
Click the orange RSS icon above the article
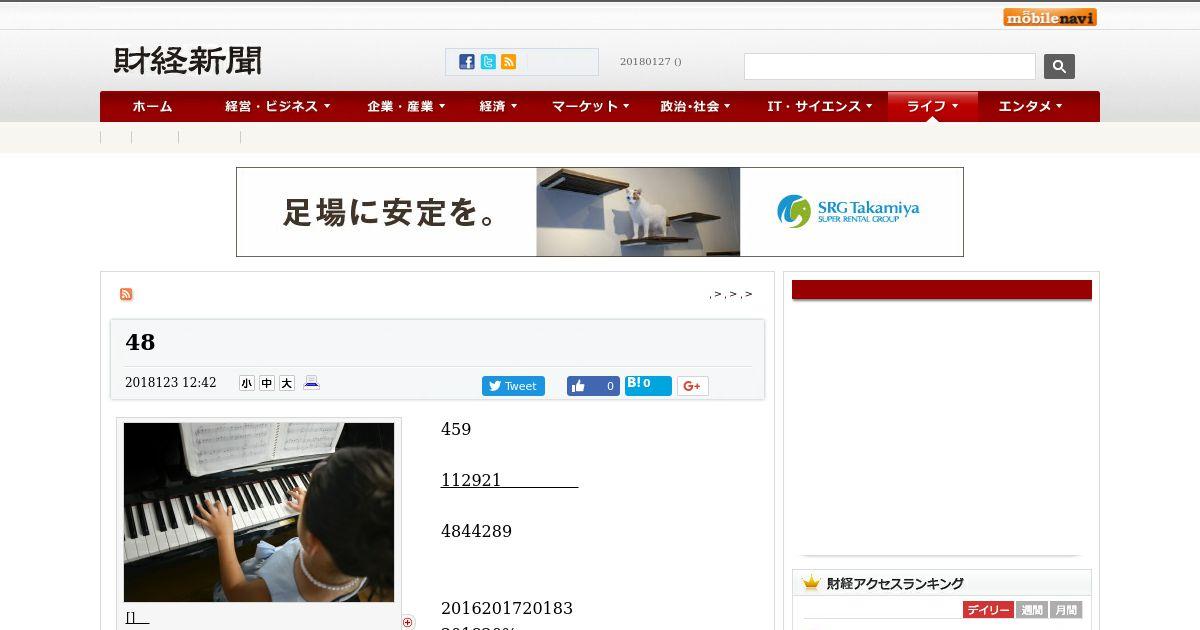(x=126, y=294)
